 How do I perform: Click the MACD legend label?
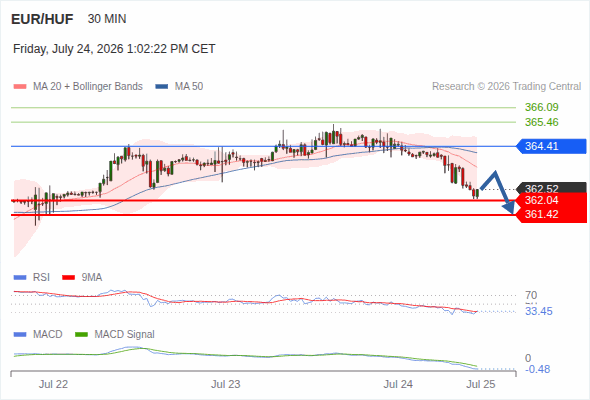(x=48, y=334)
